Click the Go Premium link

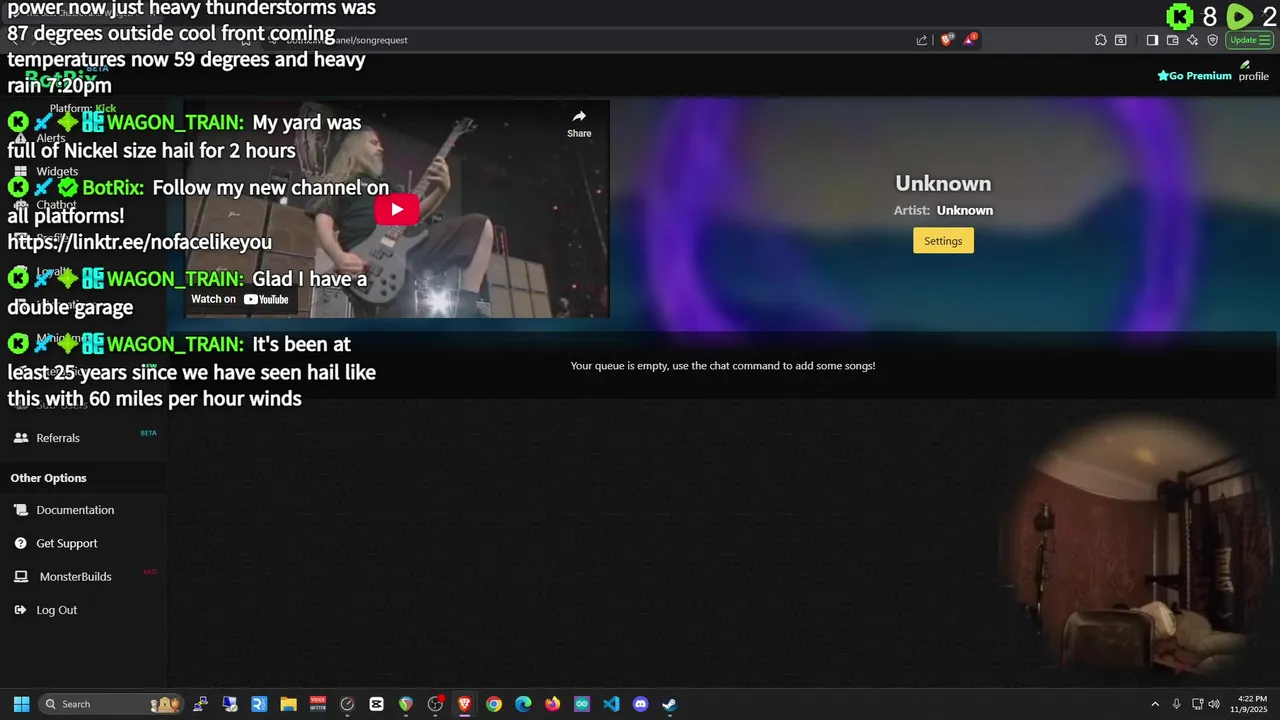pos(1194,76)
